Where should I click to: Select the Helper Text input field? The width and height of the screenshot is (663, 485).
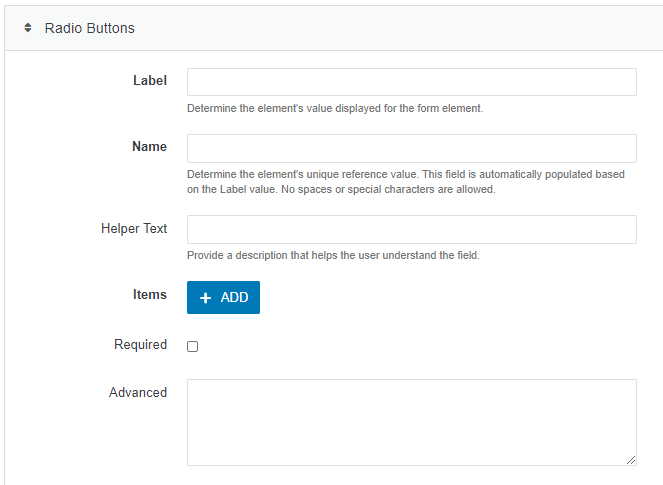click(411, 229)
